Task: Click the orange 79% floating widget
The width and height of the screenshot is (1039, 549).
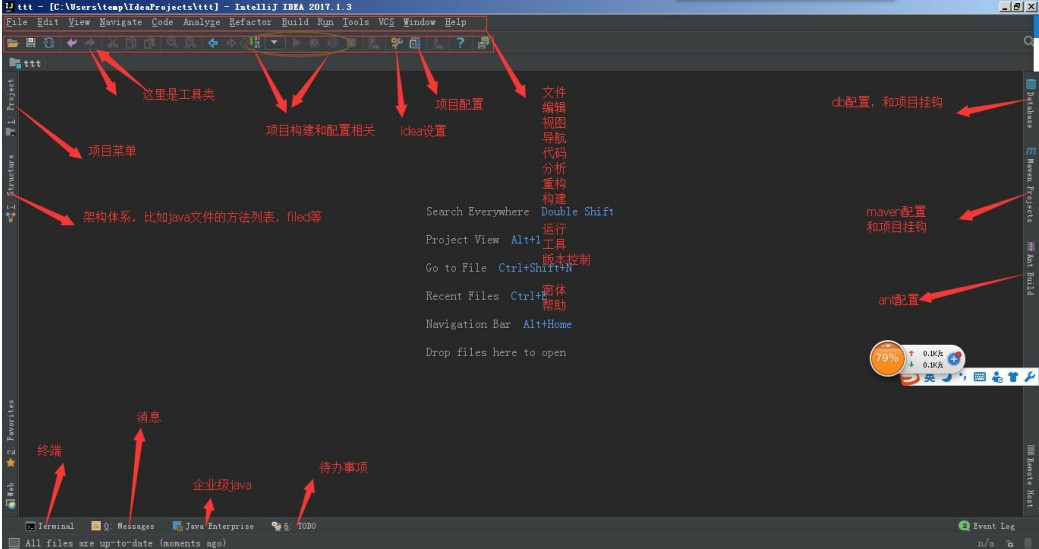Action: pyautogui.click(x=887, y=358)
